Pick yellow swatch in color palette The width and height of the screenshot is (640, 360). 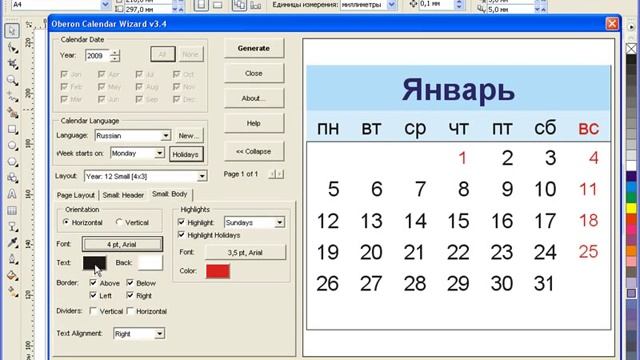[631, 209]
